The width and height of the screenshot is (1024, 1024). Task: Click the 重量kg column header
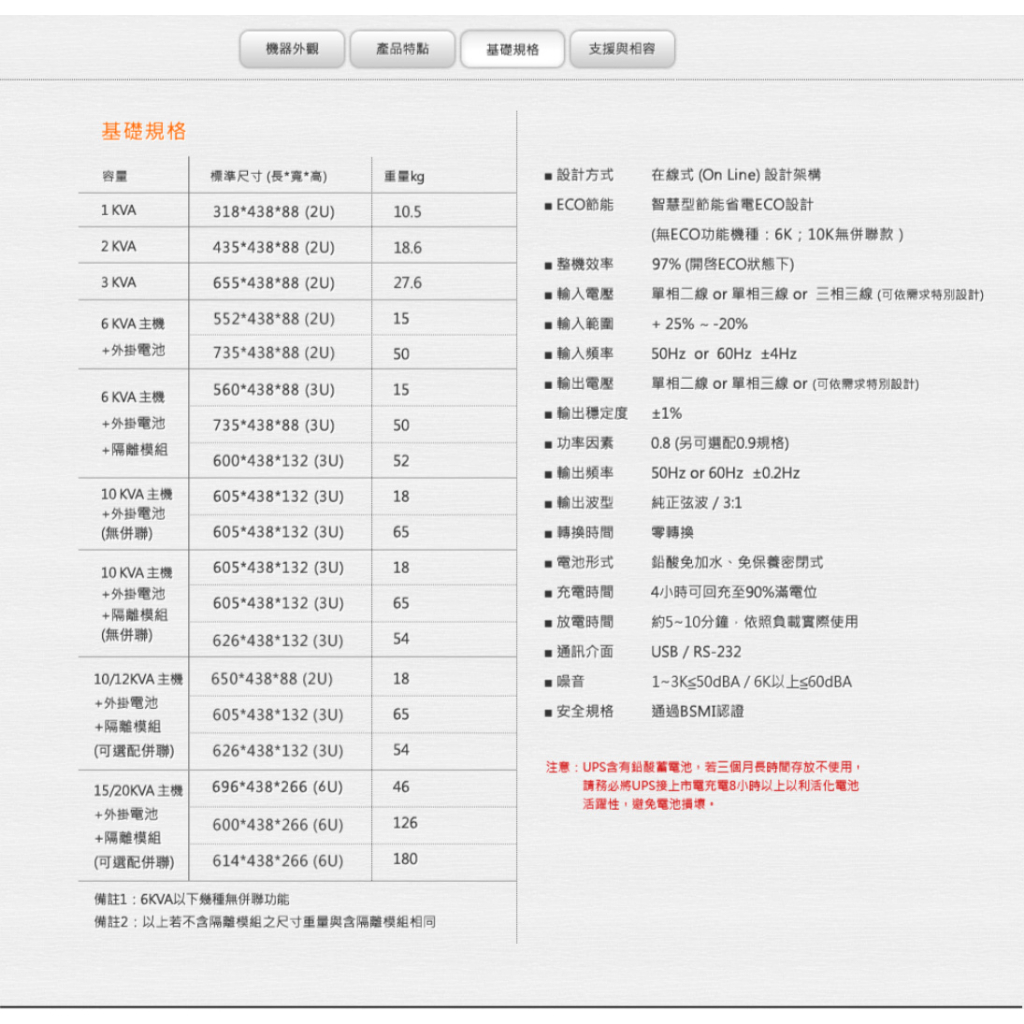[x=404, y=177]
